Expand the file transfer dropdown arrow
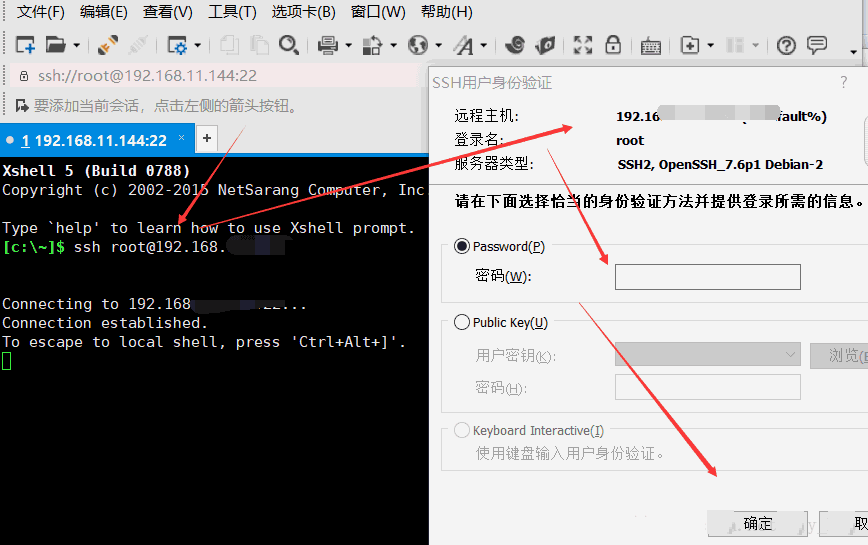The height and width of the screenshot is (545, 868). pyautogui.click(x=394, y=45)
